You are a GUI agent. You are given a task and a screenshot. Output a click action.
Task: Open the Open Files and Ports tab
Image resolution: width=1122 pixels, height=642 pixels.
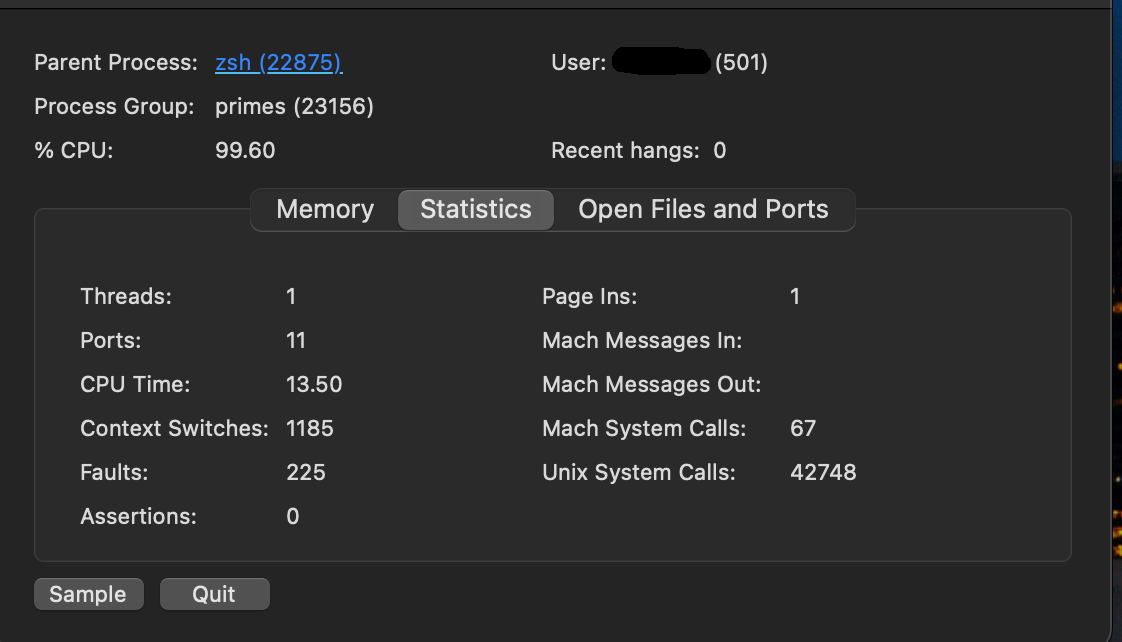(703, 210)
